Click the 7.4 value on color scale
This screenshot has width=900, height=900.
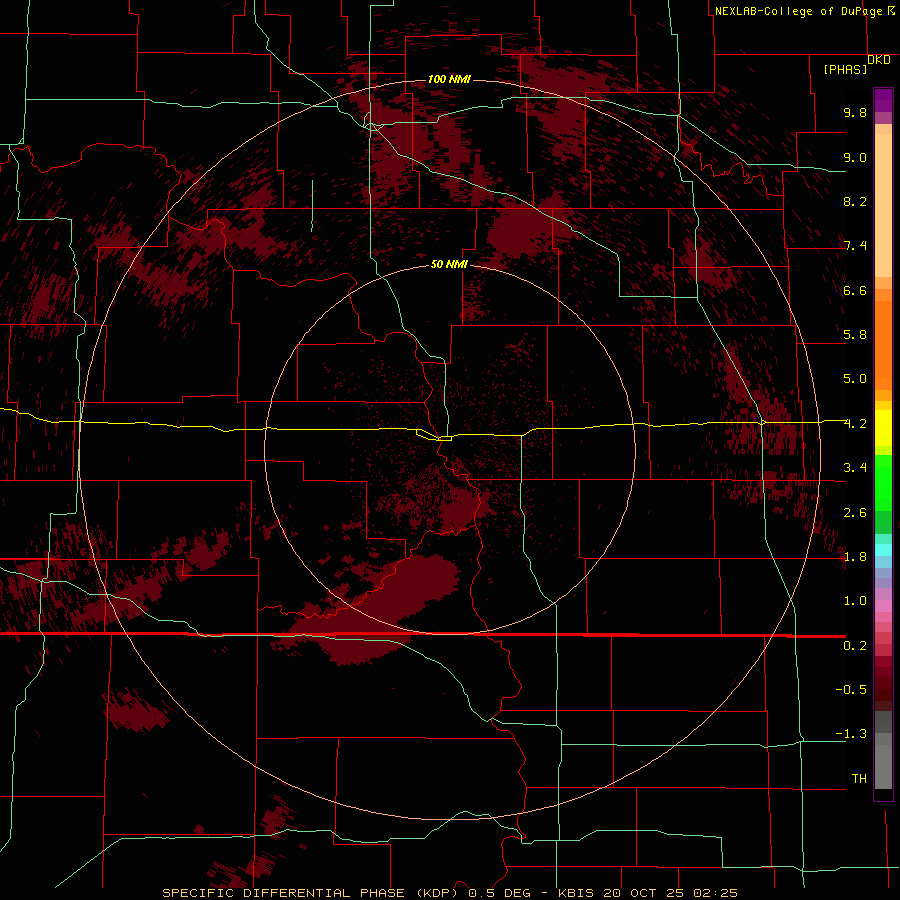855,246
